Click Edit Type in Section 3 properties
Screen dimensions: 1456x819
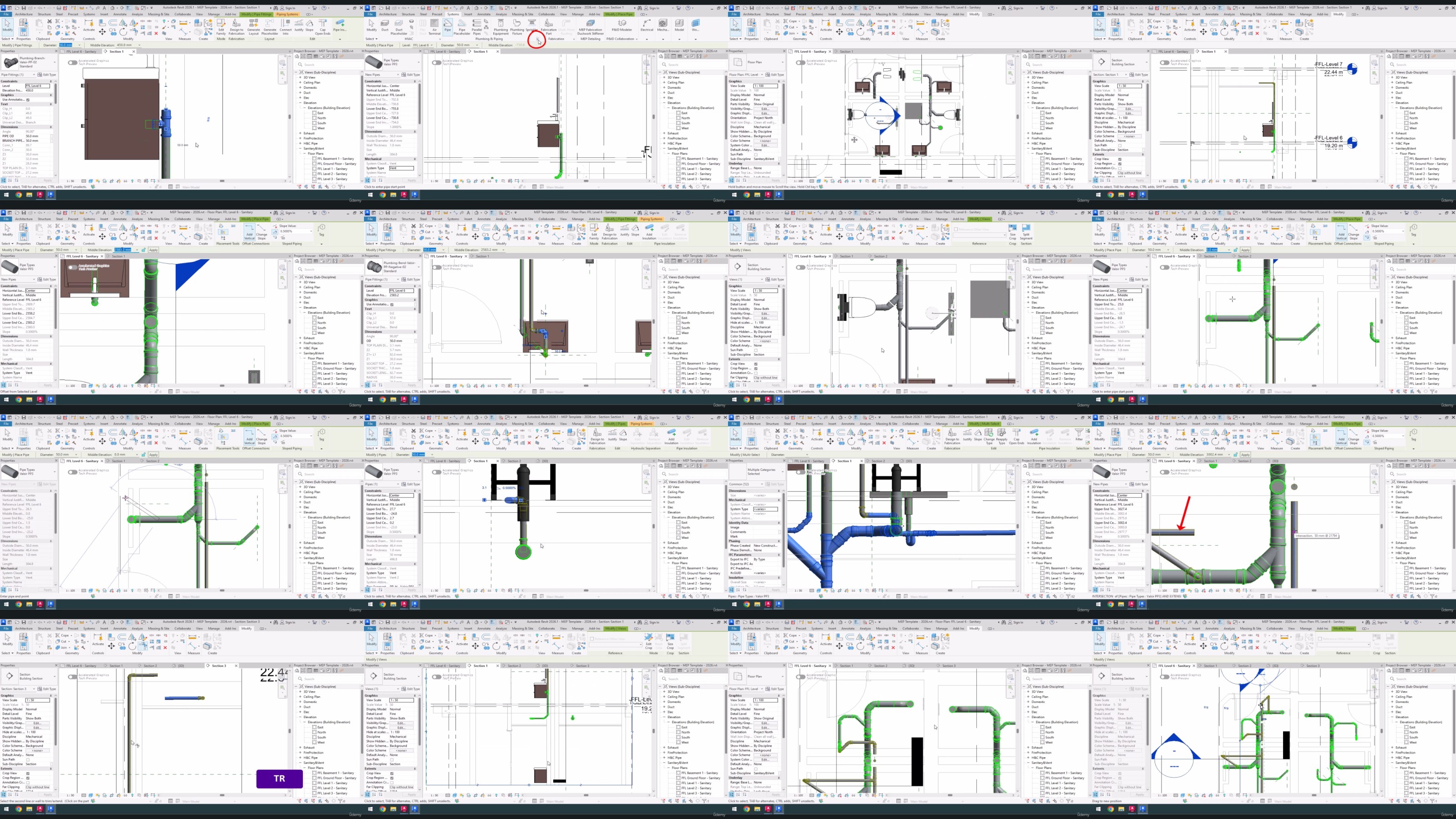[47, 689]
